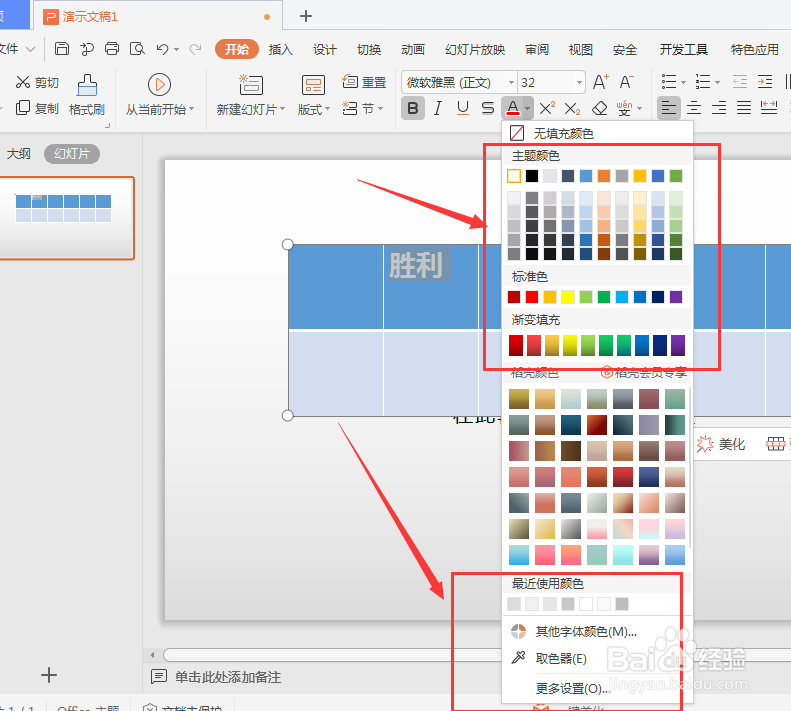The image size is (791, 711).
Task: Switch to Outline (大纲) panel view
Action: click(19, 153)
